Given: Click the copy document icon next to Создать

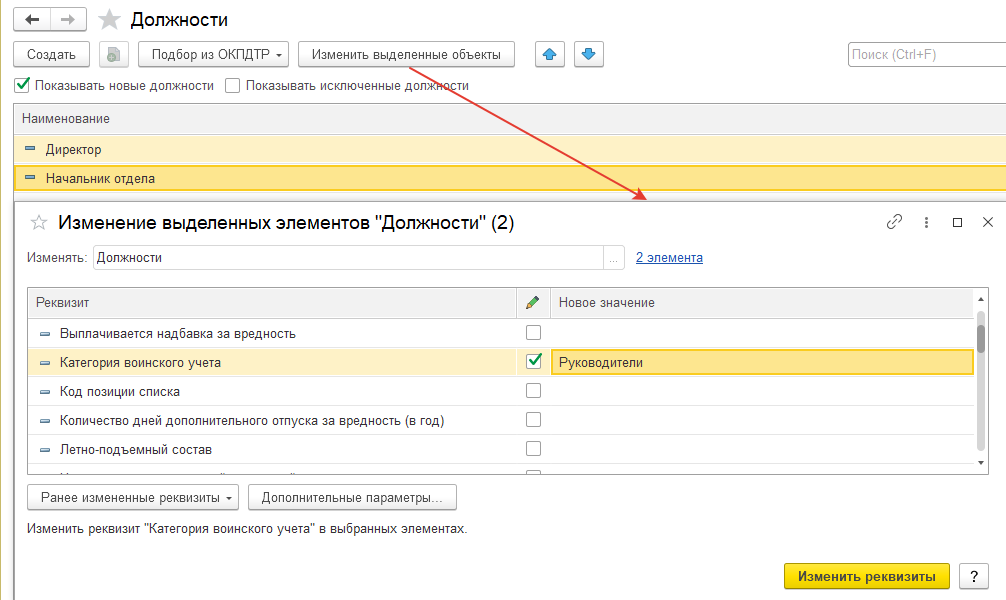Looking at the screenshot, I should 114,54.
